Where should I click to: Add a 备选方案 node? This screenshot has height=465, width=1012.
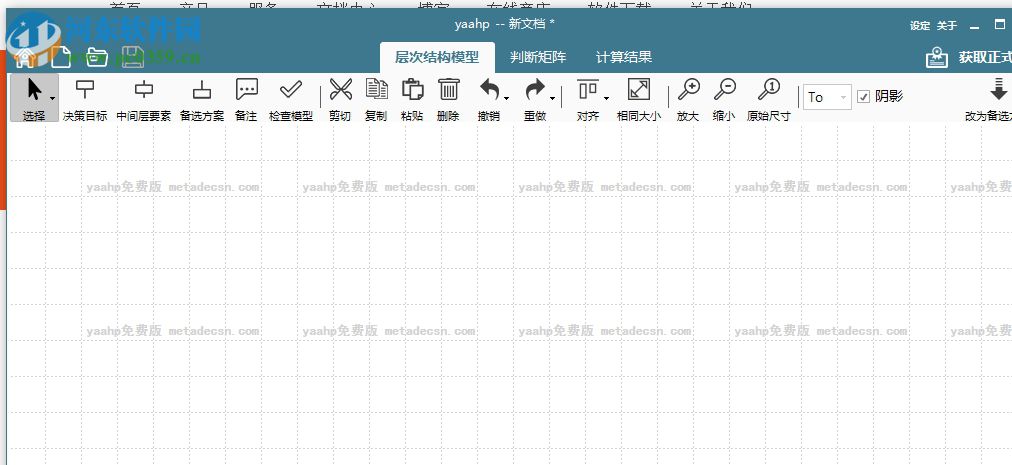[x=202, y=98]
